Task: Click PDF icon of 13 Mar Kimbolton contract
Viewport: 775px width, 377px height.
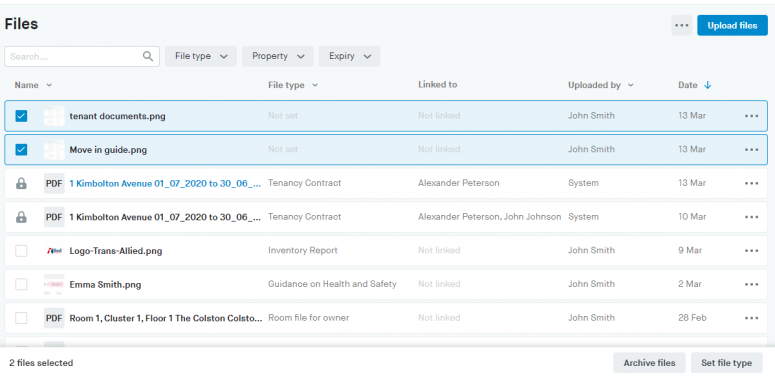Action: [x=54, y=183]
